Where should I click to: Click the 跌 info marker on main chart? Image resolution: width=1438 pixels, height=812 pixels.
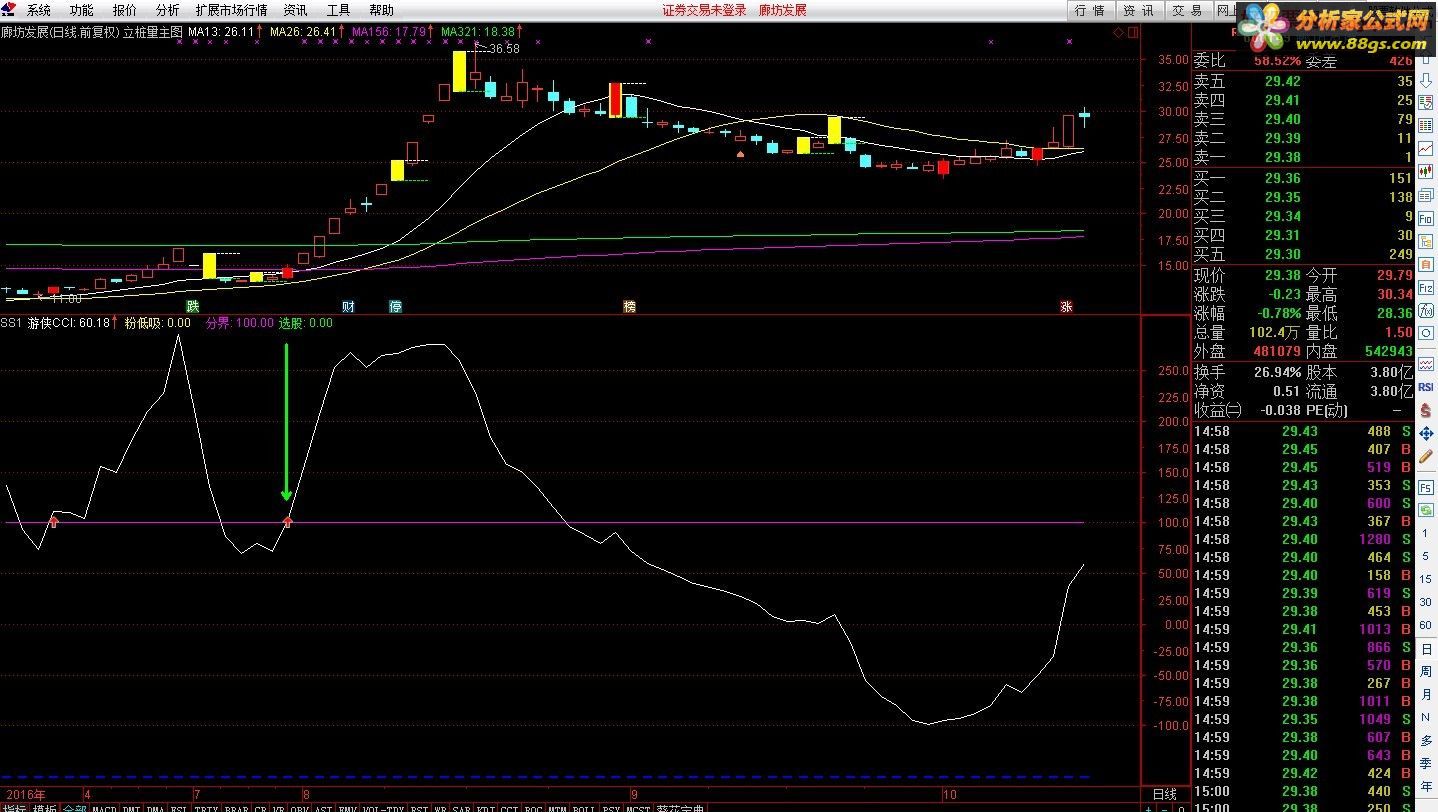click(192, 306)
